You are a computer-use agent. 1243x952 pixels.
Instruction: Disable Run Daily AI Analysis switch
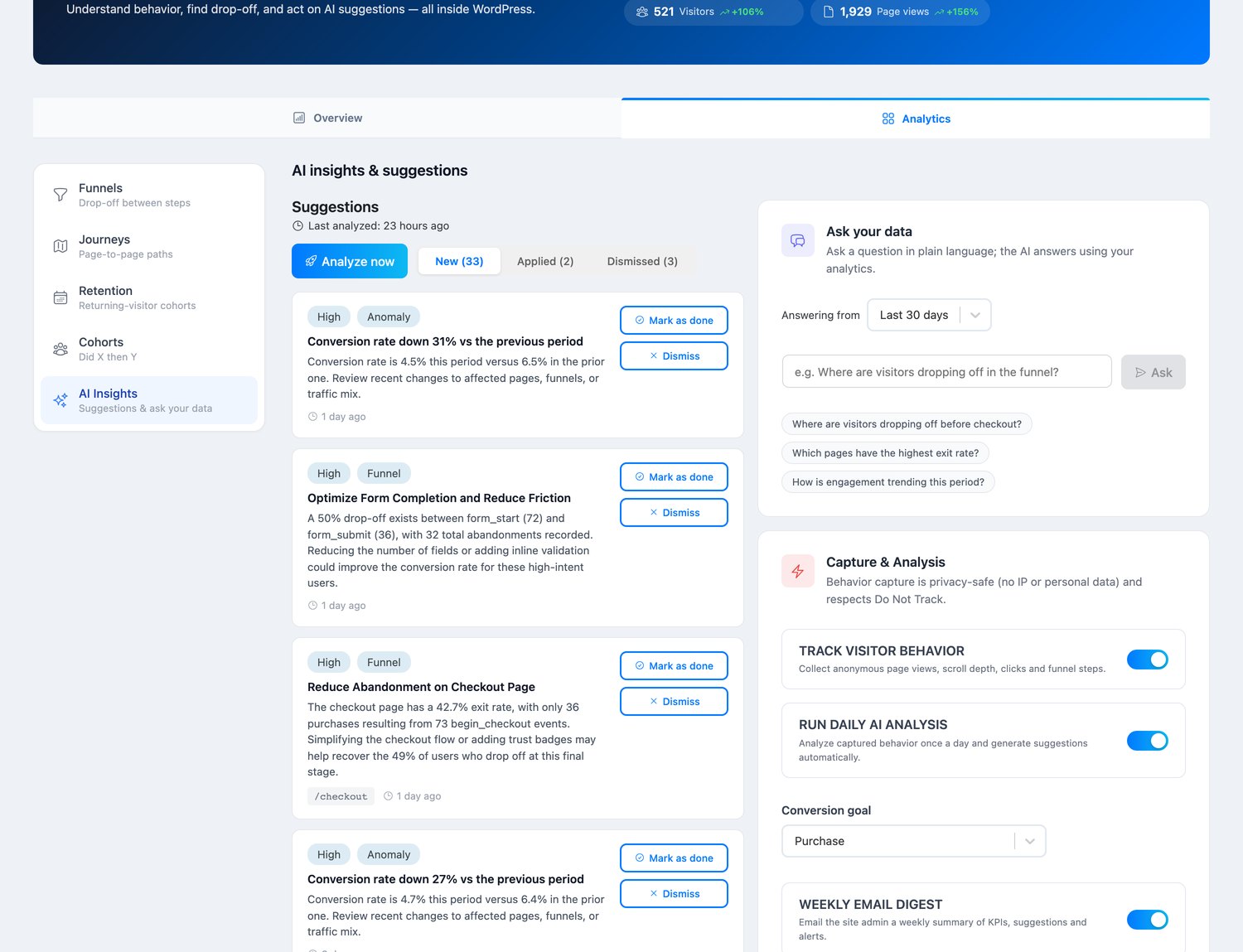pos(1148,741)
